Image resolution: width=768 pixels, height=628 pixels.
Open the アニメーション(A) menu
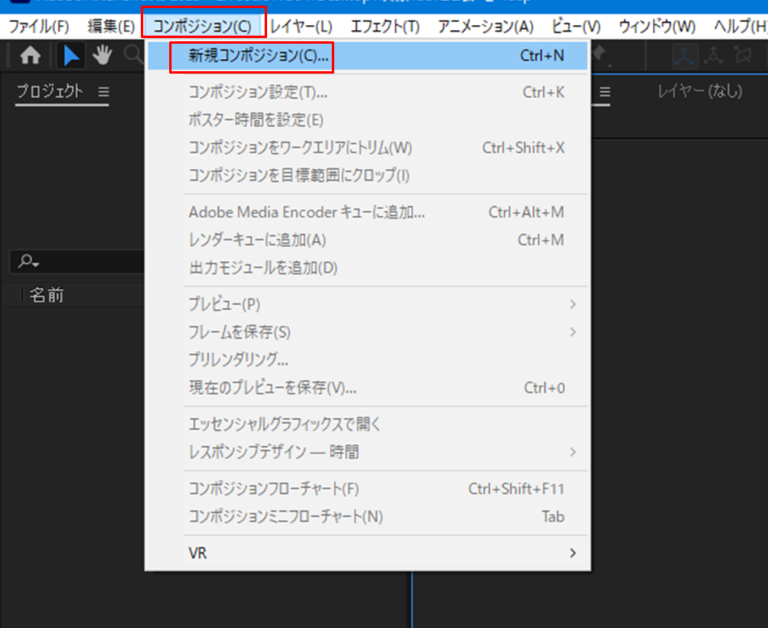tap(486, 25)
